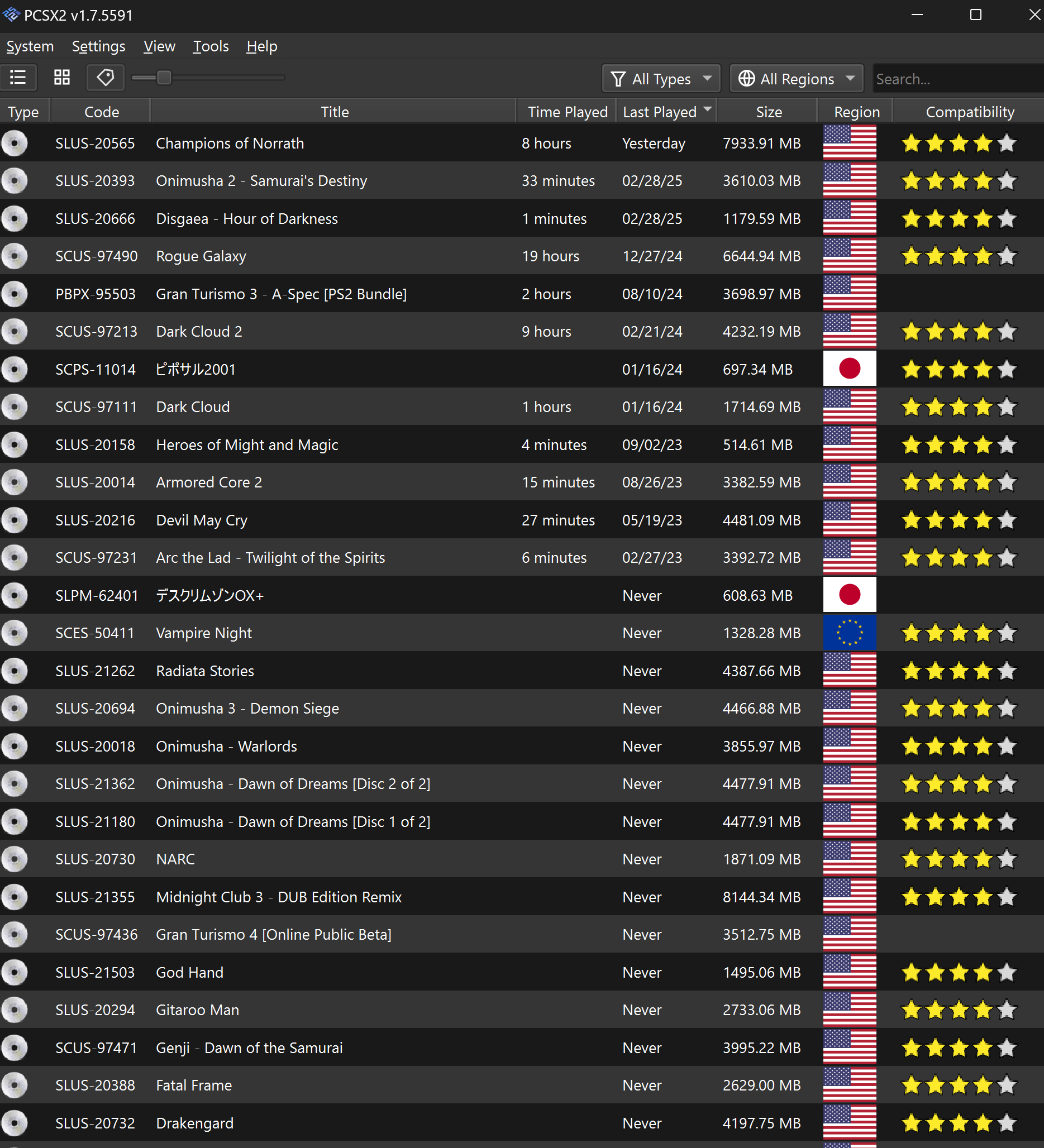Viewport: 1044px width, 1148px height.
Task: Click the Japan flag for SCPS-11014
Action: pyautogui.click(x=849, y=369)
